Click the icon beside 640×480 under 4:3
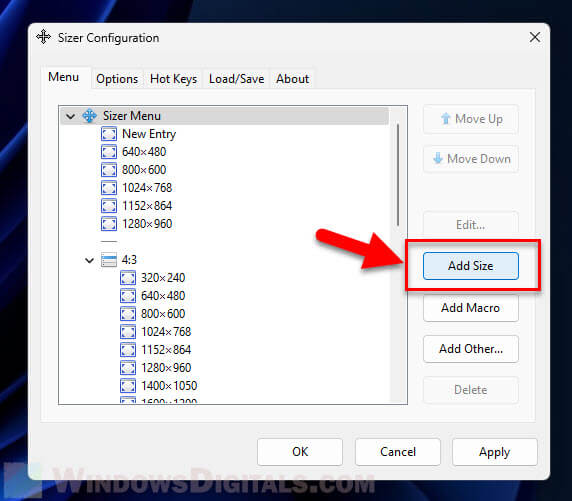 coord(128,296)
